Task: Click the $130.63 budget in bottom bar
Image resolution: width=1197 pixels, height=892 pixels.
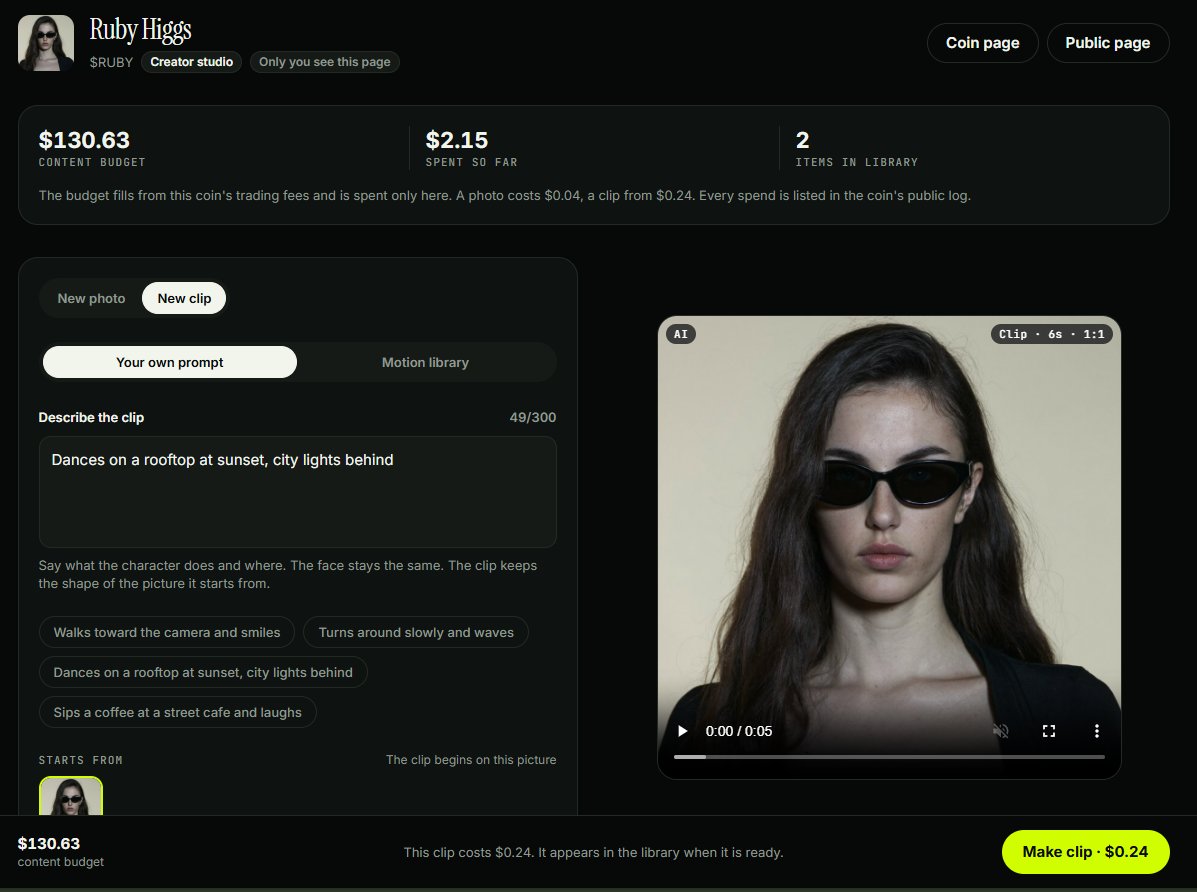Action: coord(49,843)
